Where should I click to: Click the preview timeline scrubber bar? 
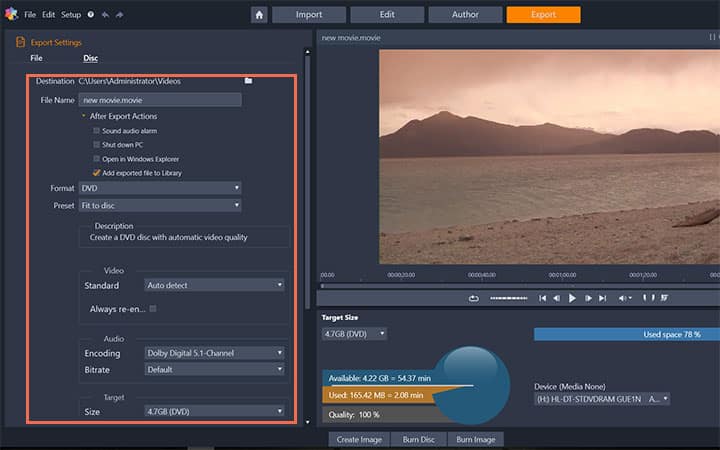pyautogui.click(x=520, y=286)
